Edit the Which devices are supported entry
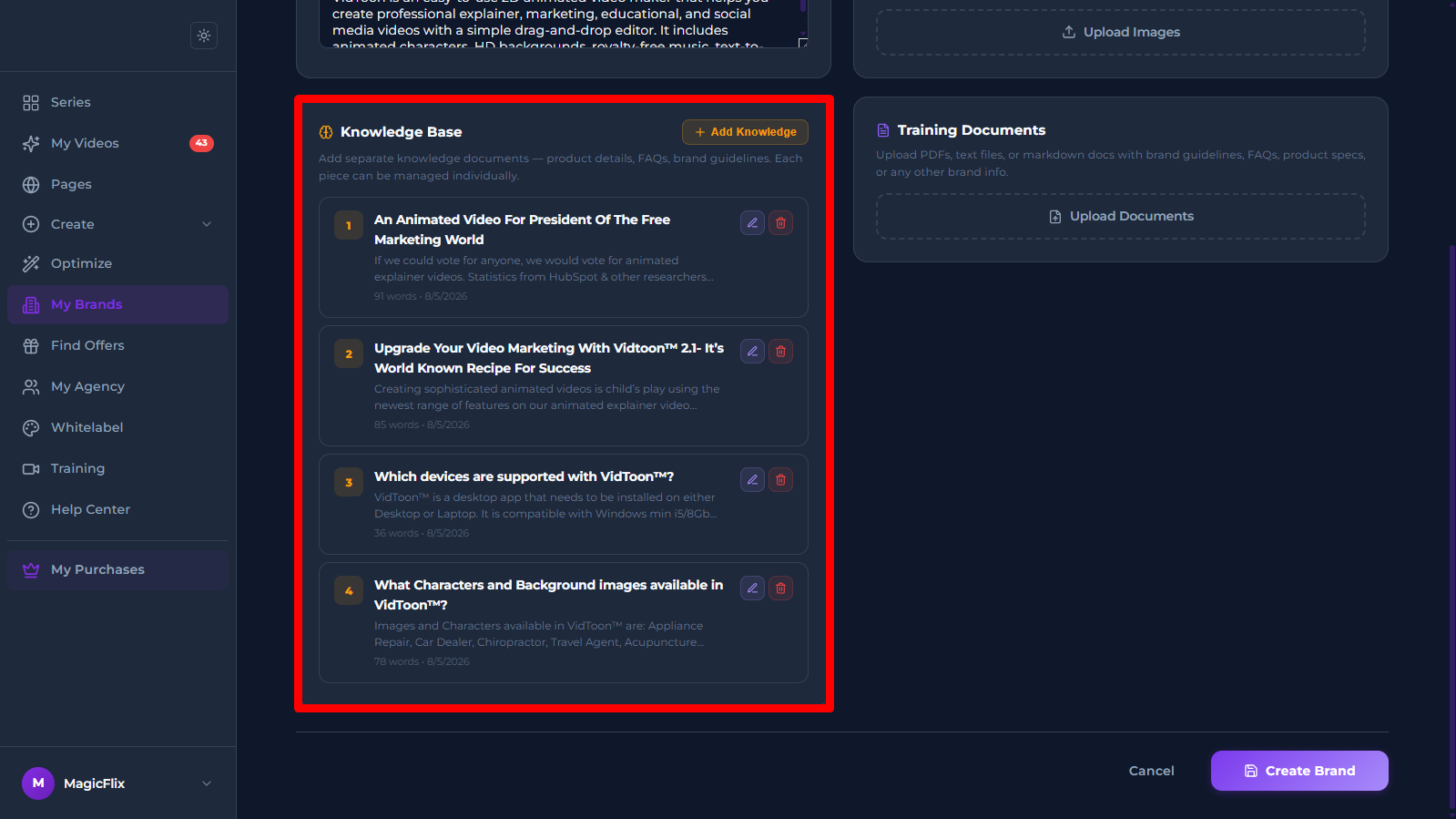Viewport: 1456px width, 819px height. (x=752, y=480)
